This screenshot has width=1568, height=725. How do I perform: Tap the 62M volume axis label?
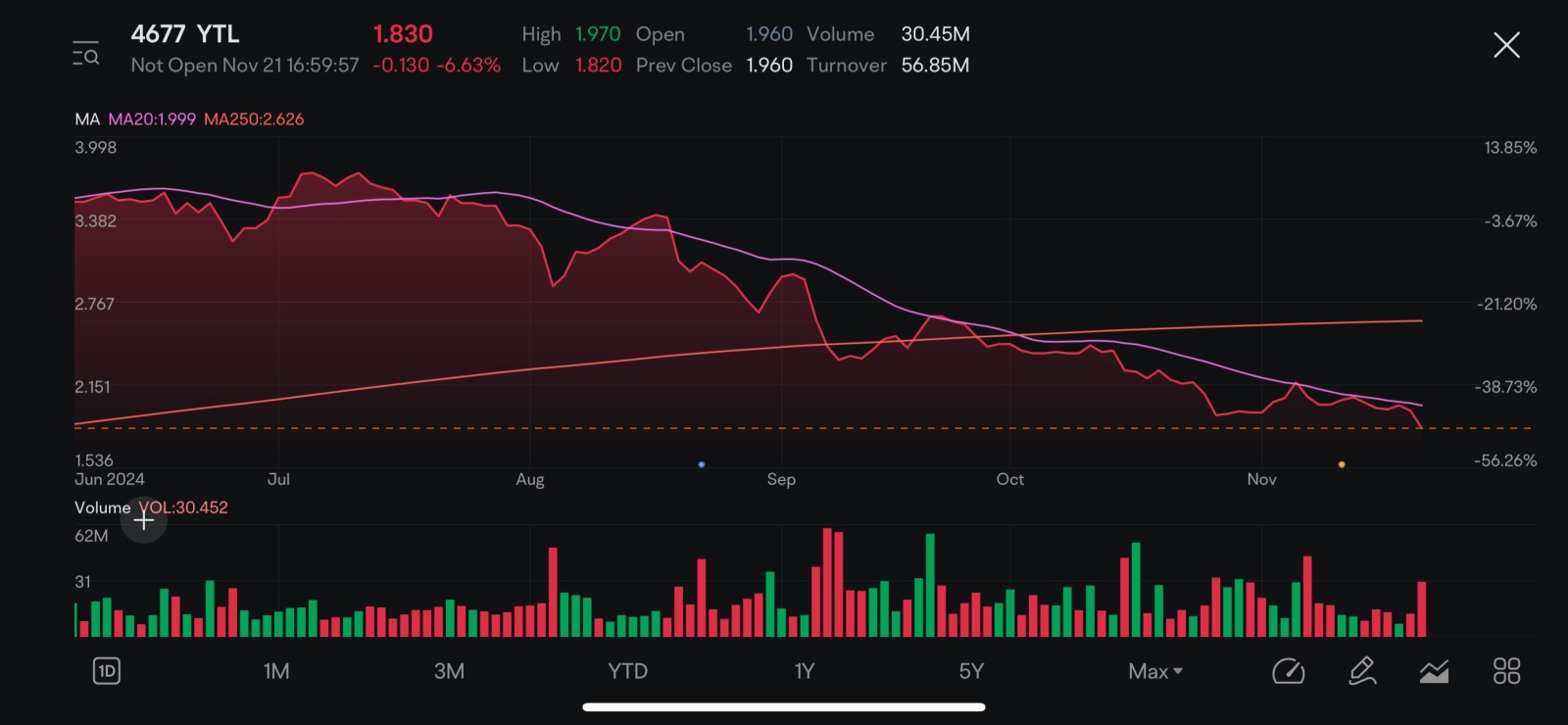click(x=91, y=536)
